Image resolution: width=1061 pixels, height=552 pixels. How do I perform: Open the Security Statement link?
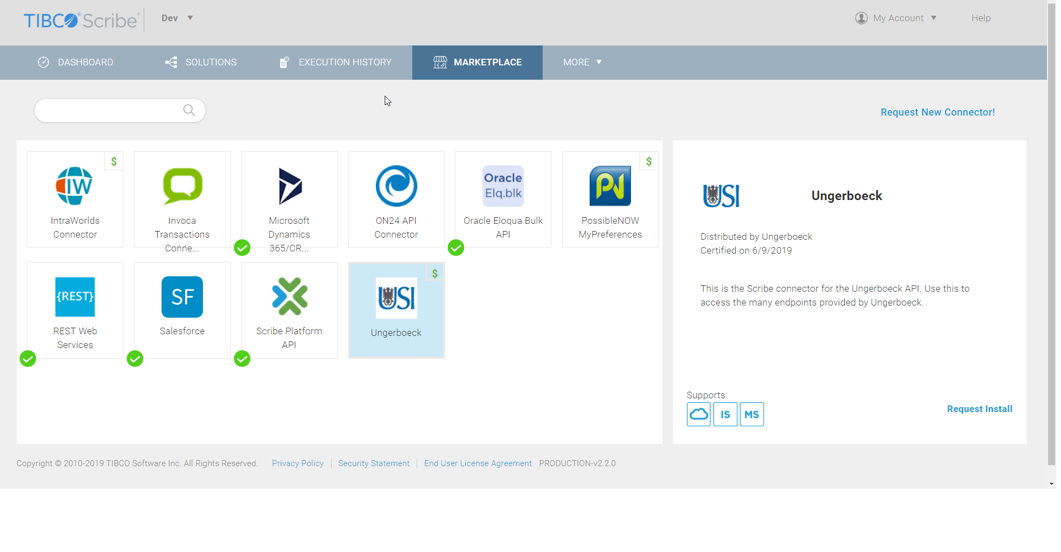point(374,463)
